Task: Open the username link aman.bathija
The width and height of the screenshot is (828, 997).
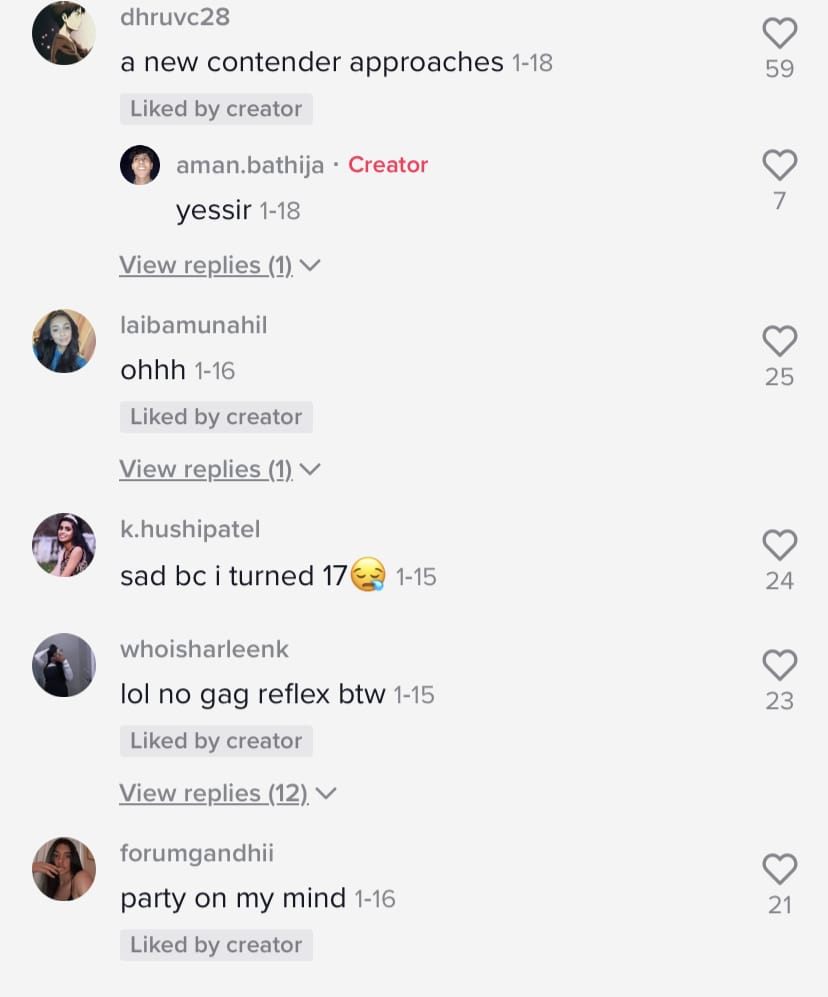Action: [x=250, y=165]
